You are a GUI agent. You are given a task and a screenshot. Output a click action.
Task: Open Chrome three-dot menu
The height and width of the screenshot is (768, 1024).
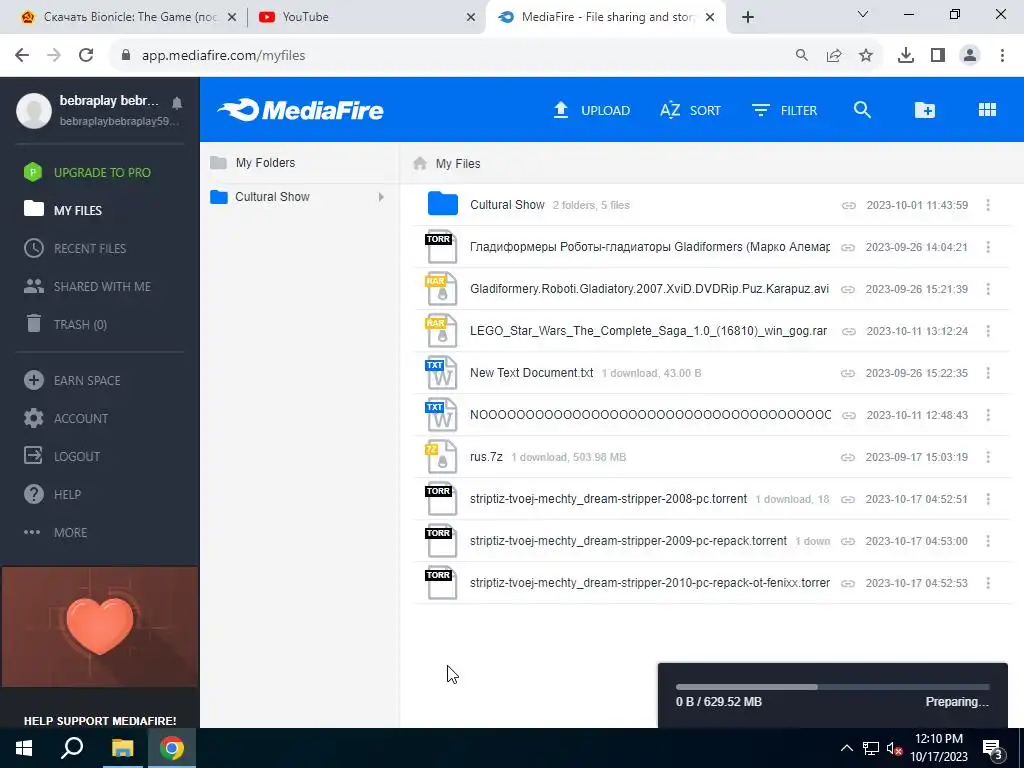pyautogui.click(x=1002, y=56)
